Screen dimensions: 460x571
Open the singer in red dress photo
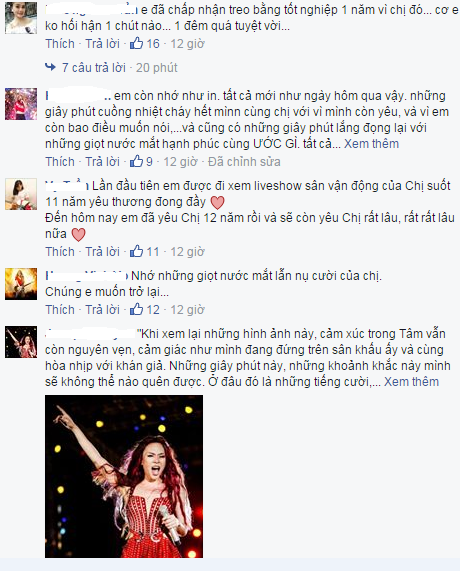click(124, 476)
